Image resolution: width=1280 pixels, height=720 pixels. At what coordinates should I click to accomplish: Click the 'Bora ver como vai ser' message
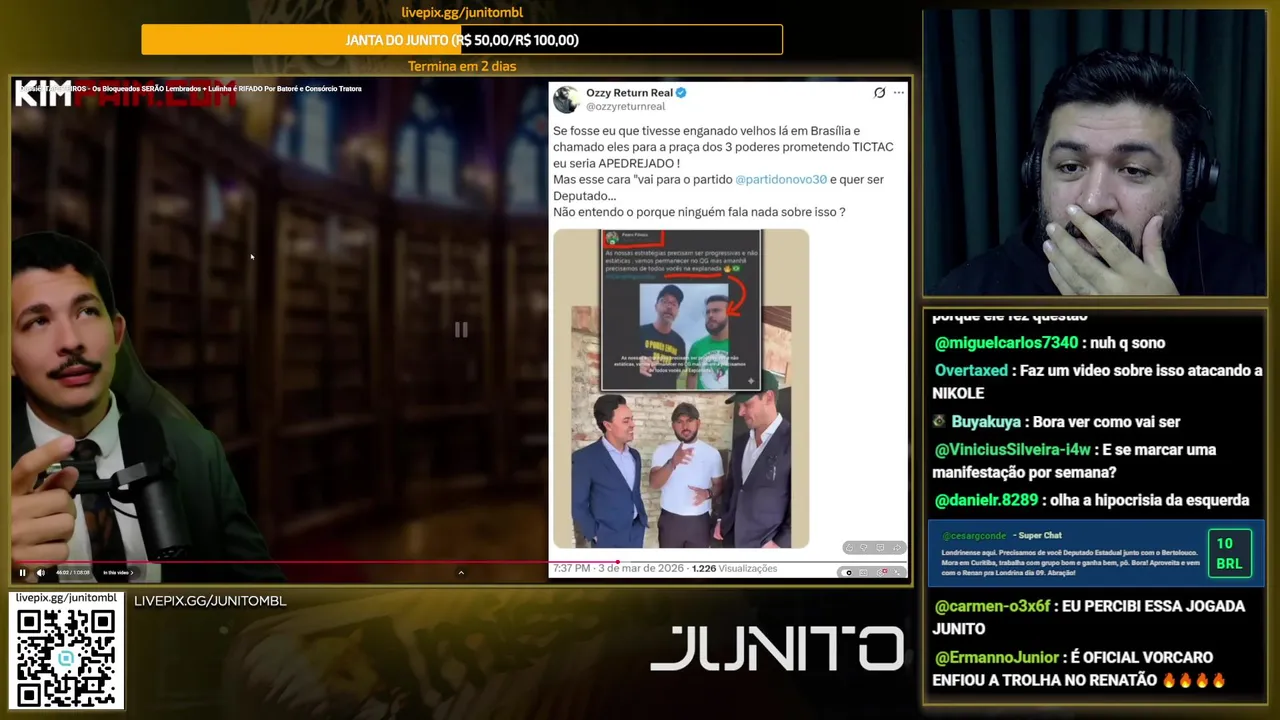[1108, 422]
